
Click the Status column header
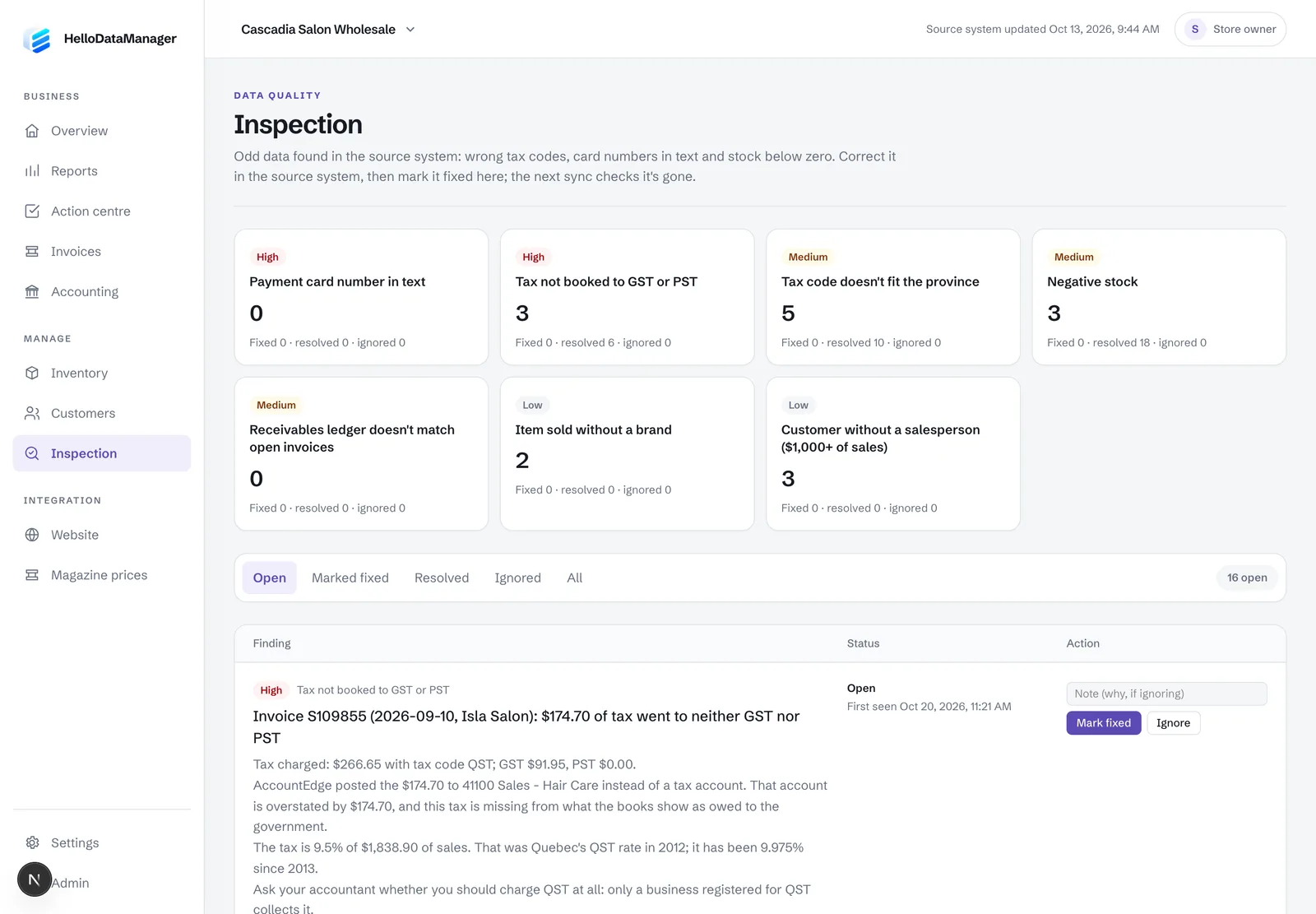click(x=864, y=643)
